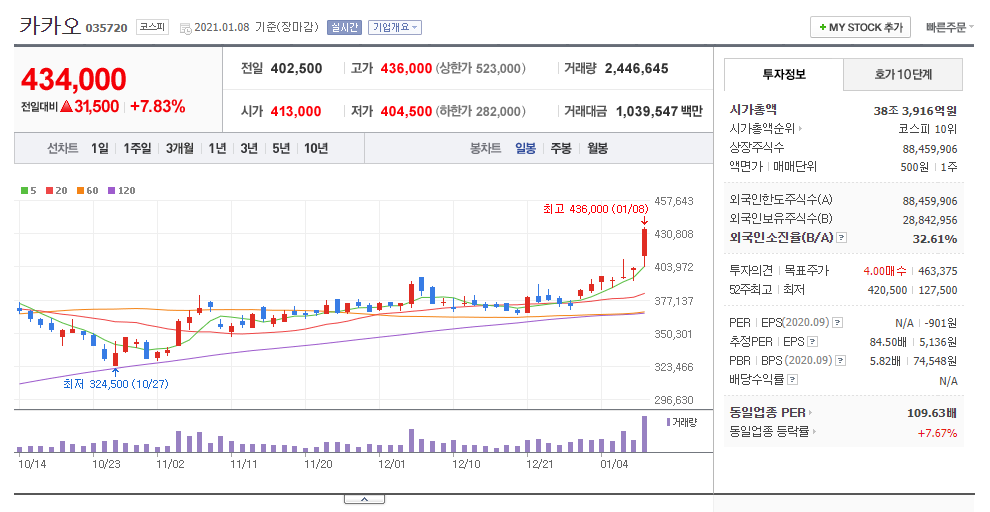Click the 거래대금 value 1,039,547 백만
Viewport: 990px width, 512px height.
pyautogui.click(x=659, y=111)
